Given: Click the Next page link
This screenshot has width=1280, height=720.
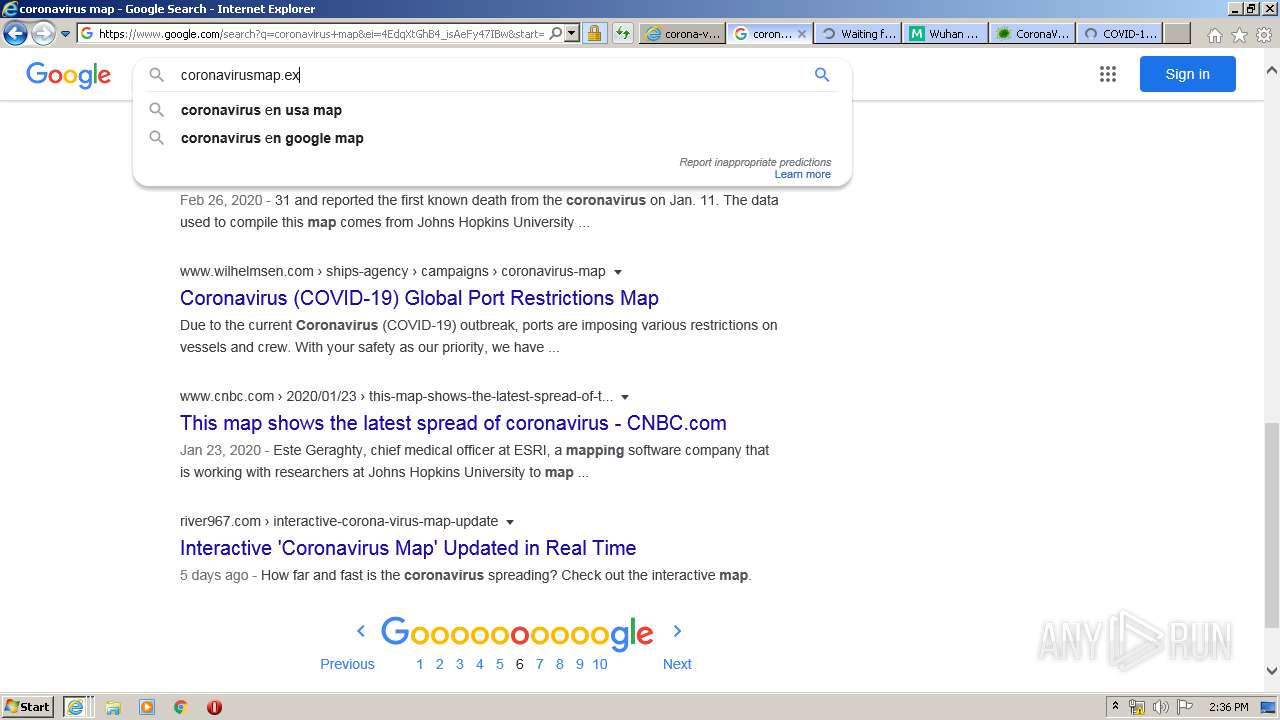Looking at the screenshot, I should [x=677, y=664].
